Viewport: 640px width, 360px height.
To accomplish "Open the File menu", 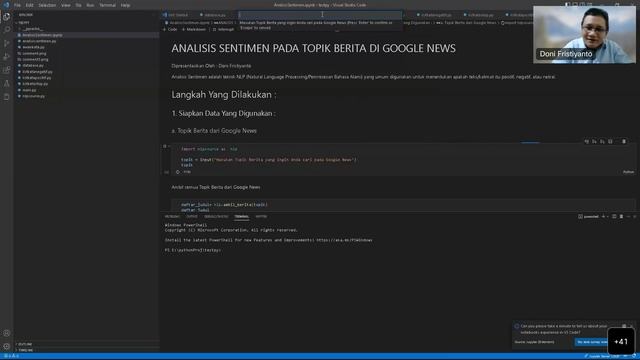I will [x=18, y=5].
